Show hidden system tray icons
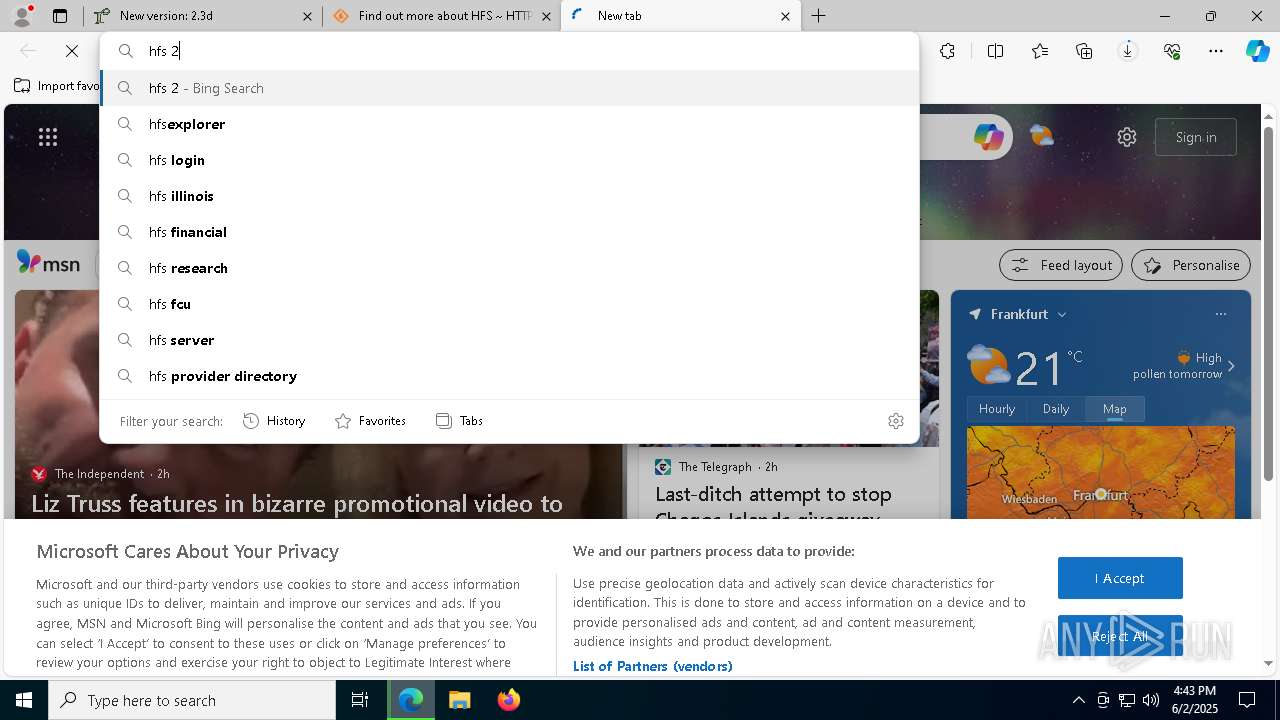Screen dimensions: 1280x720 tap(1078, 700)
